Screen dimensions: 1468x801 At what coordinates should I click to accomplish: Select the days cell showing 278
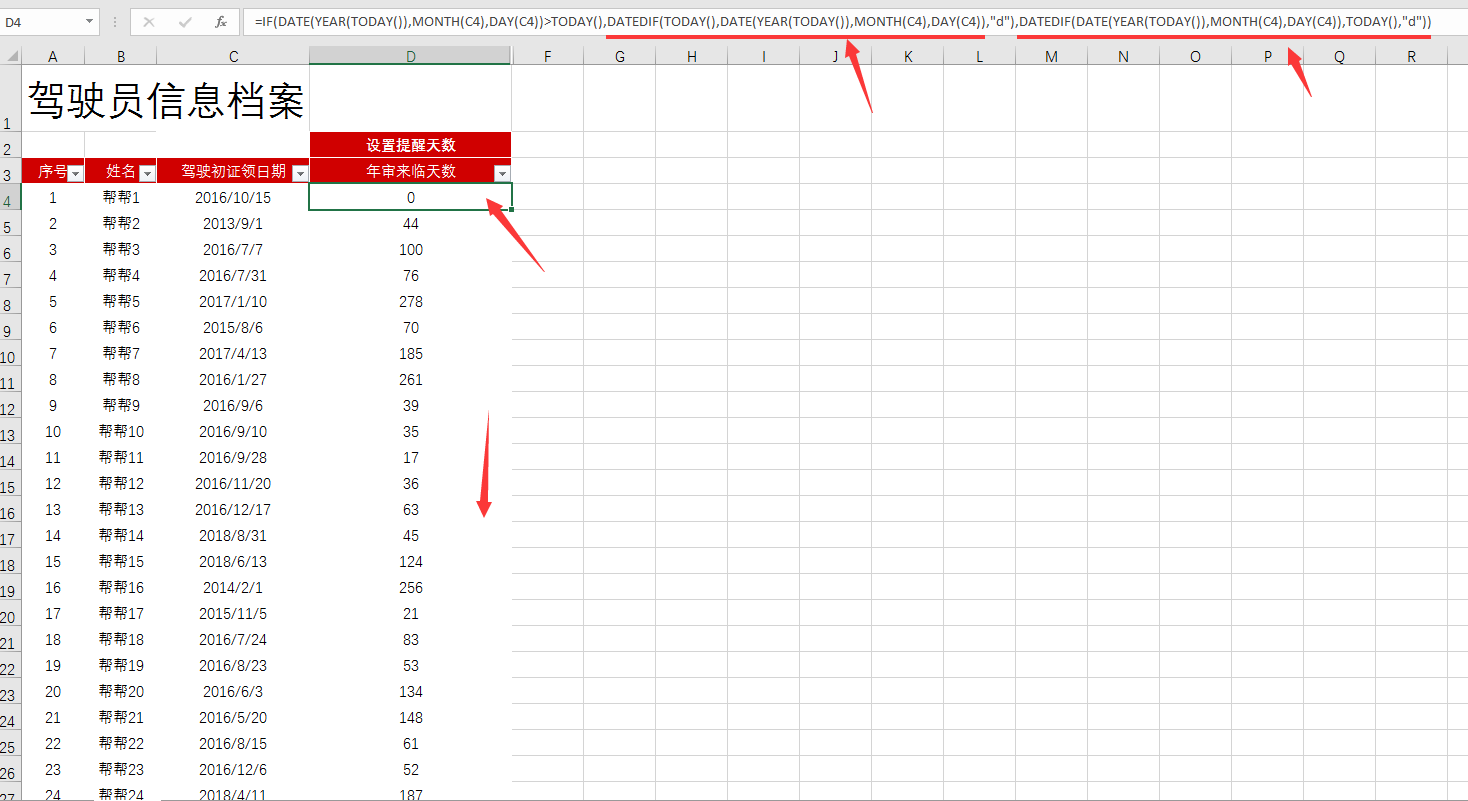coord(411,302)
